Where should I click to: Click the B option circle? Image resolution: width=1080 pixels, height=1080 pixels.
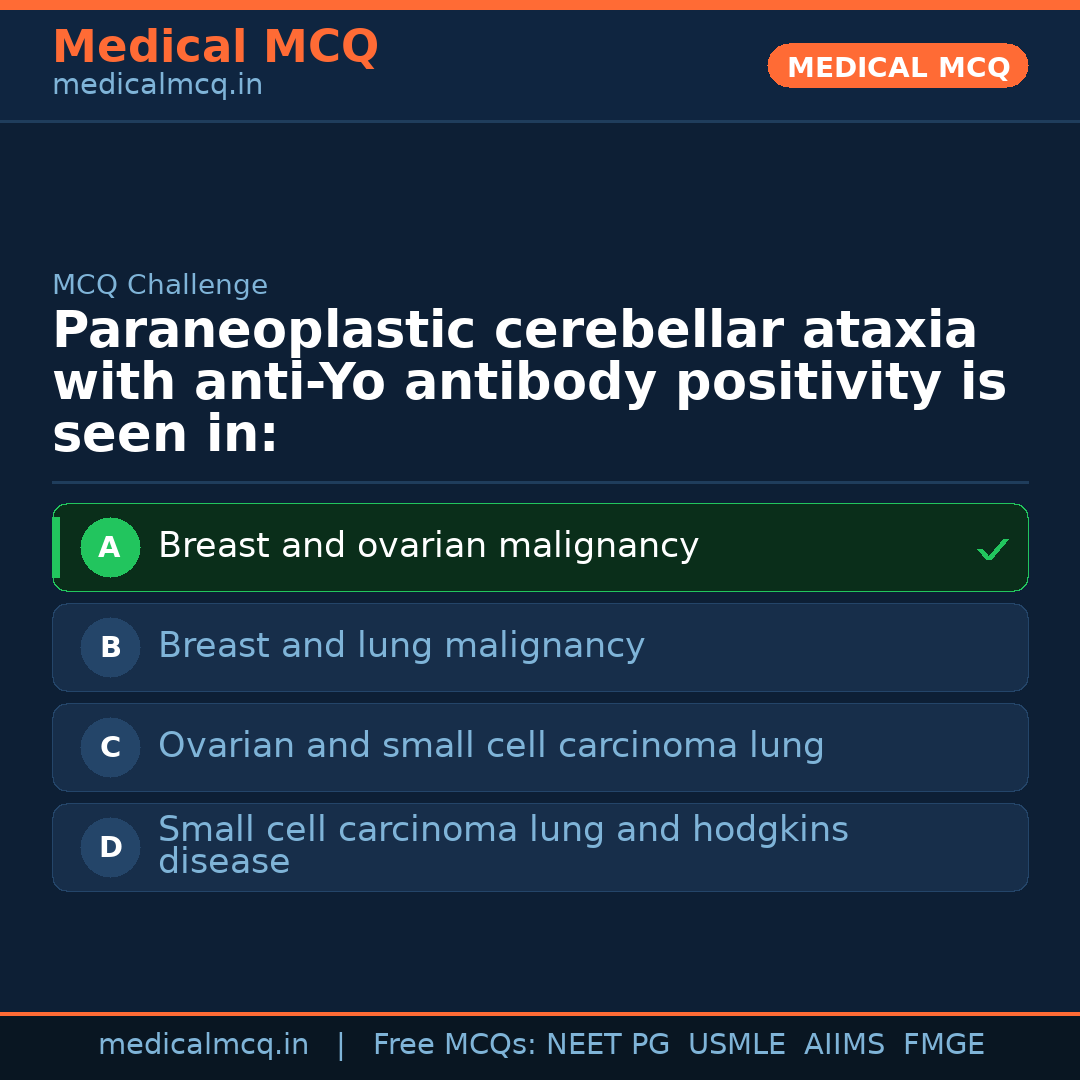click(x=110, y=648)
